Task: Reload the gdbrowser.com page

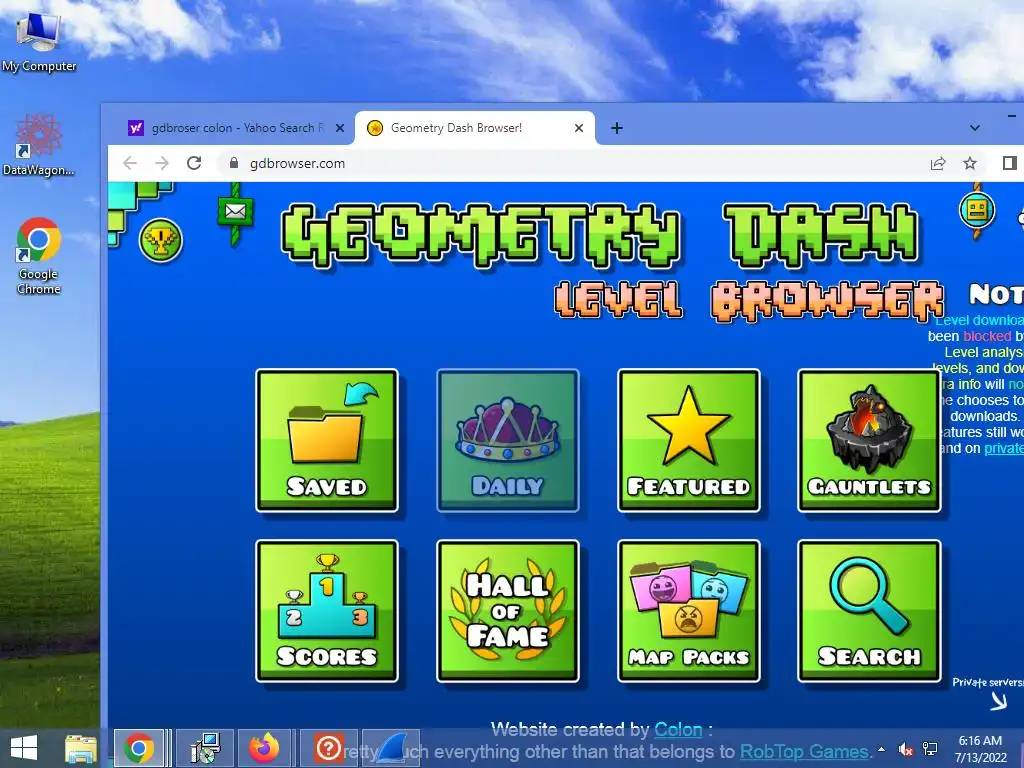Action: tap(194, 163)
